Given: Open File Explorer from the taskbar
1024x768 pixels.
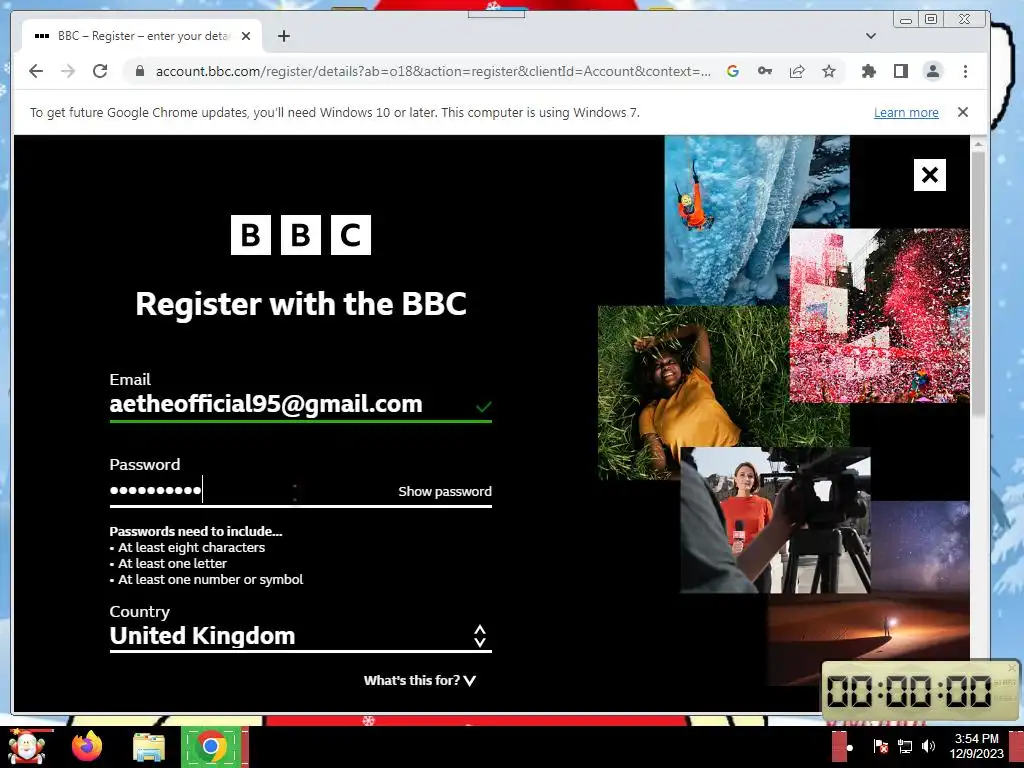Looking at the screenshot, I should pyautogui.click(x=149, y=747).
